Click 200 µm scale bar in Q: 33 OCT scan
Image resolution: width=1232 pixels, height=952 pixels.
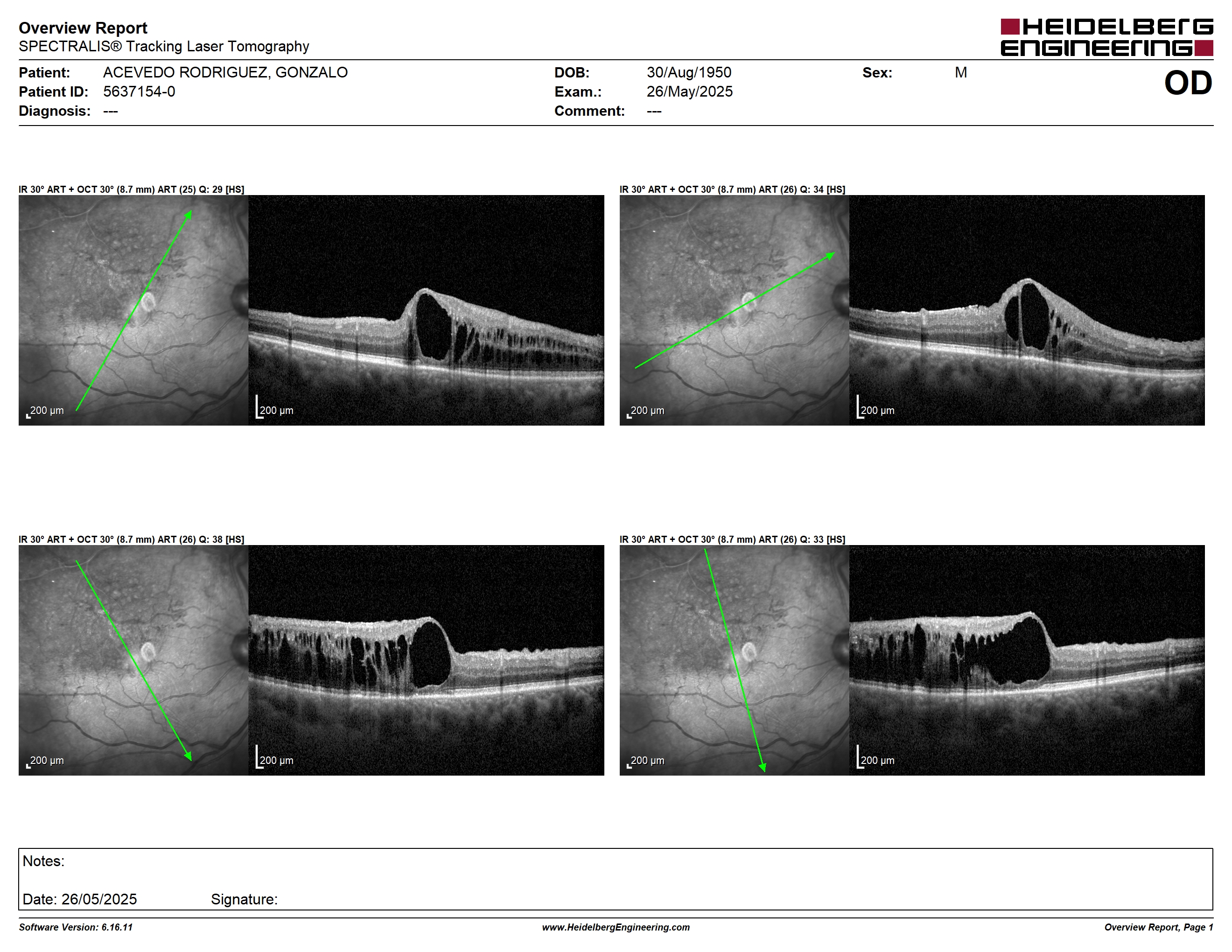point(875,757)
